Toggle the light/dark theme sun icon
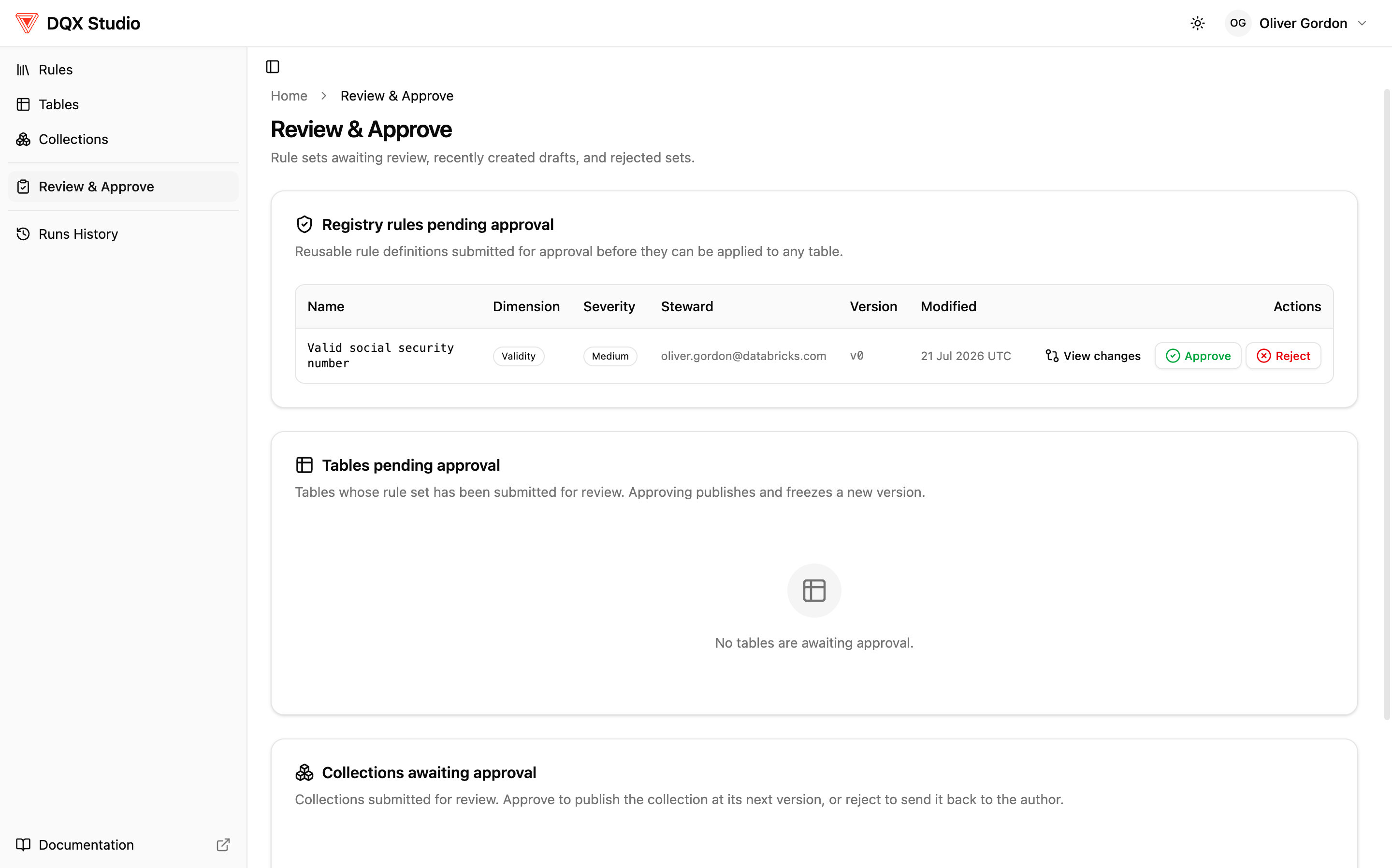Image resolution: width=1392 pixels, height=868 pixels. (x=1197, y=23)
